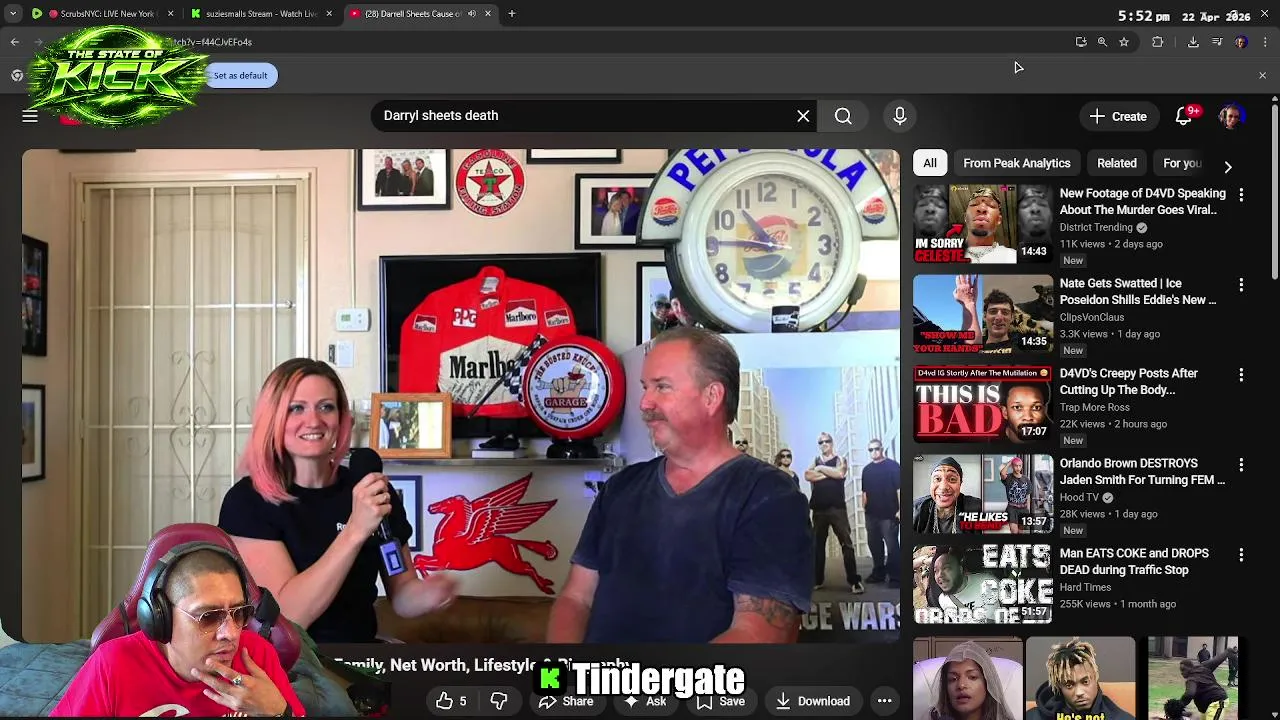Screen dimensions: 1280x720
Task: Open options for Man EATS COKE video
Action: coord(1241,554)
